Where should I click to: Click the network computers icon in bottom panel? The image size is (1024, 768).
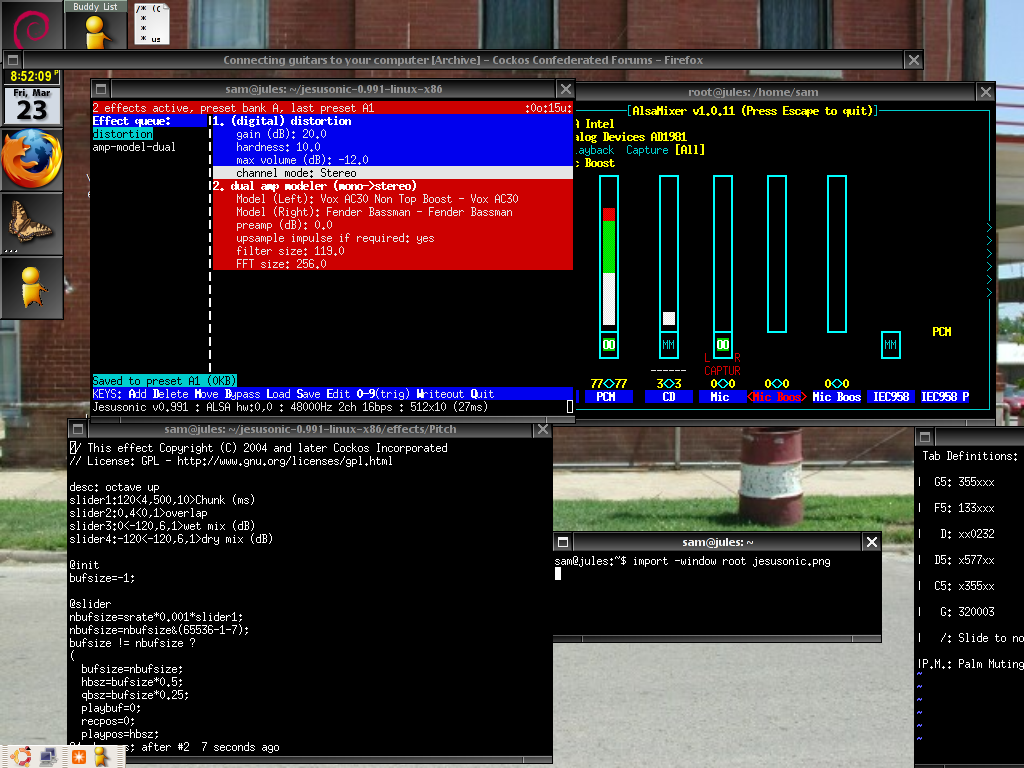47,757
